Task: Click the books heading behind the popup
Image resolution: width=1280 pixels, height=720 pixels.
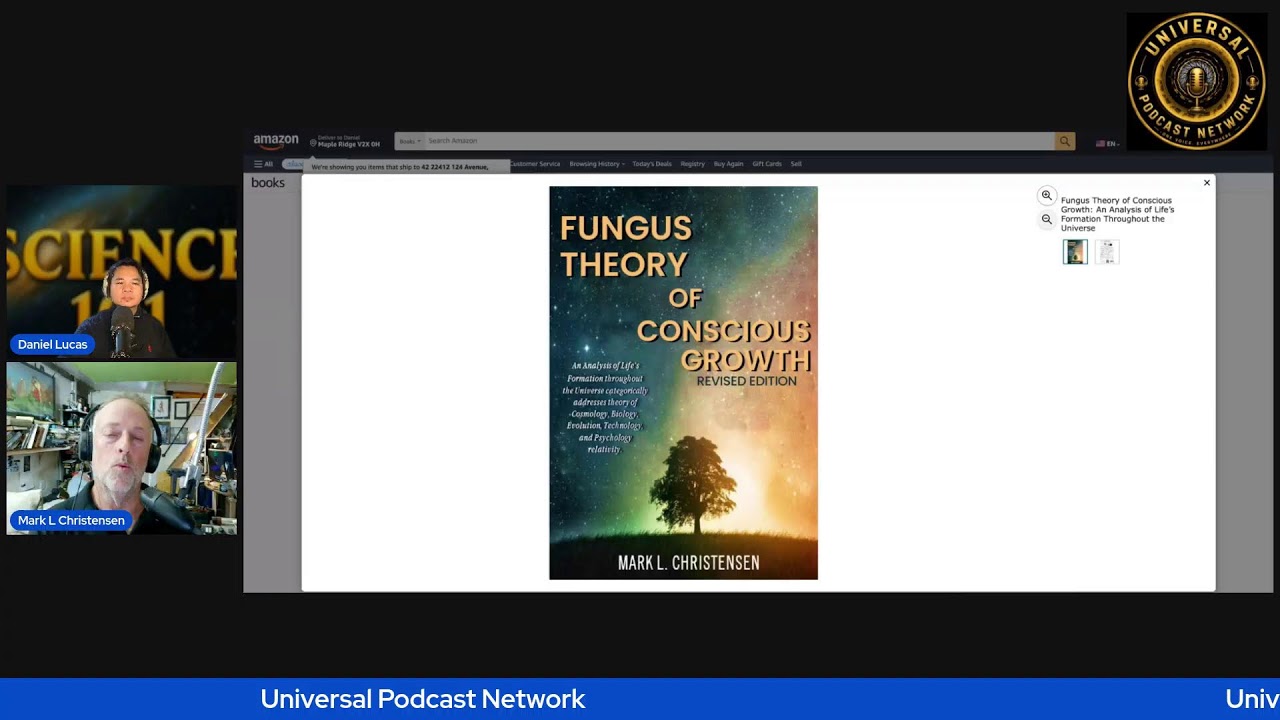Action: point(268,183)
